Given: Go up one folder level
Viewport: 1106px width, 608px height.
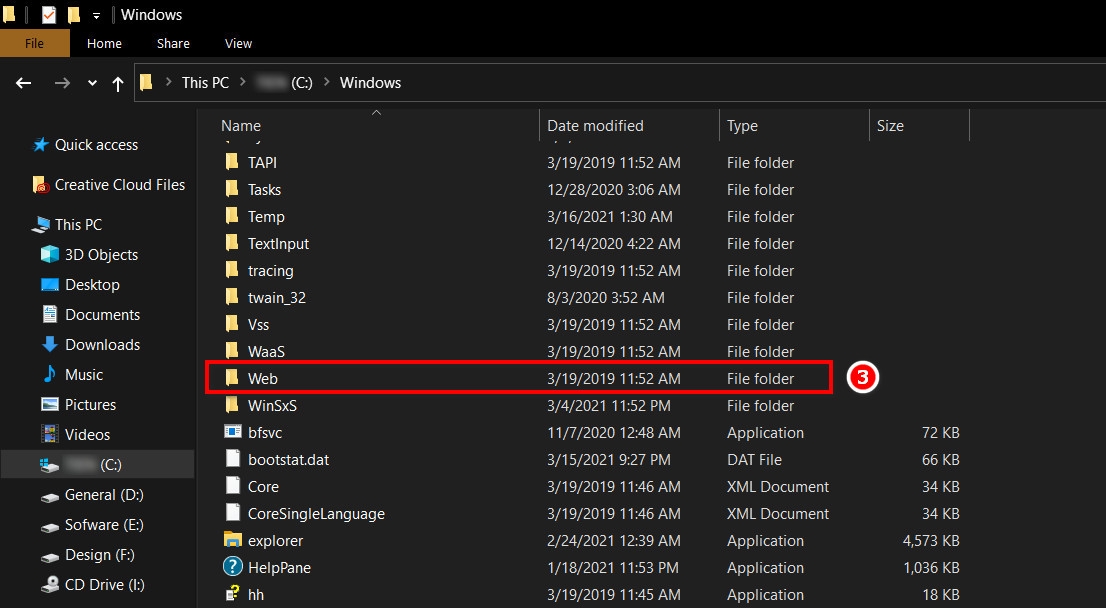Looking at the screenshot, I should click(118, 84).
